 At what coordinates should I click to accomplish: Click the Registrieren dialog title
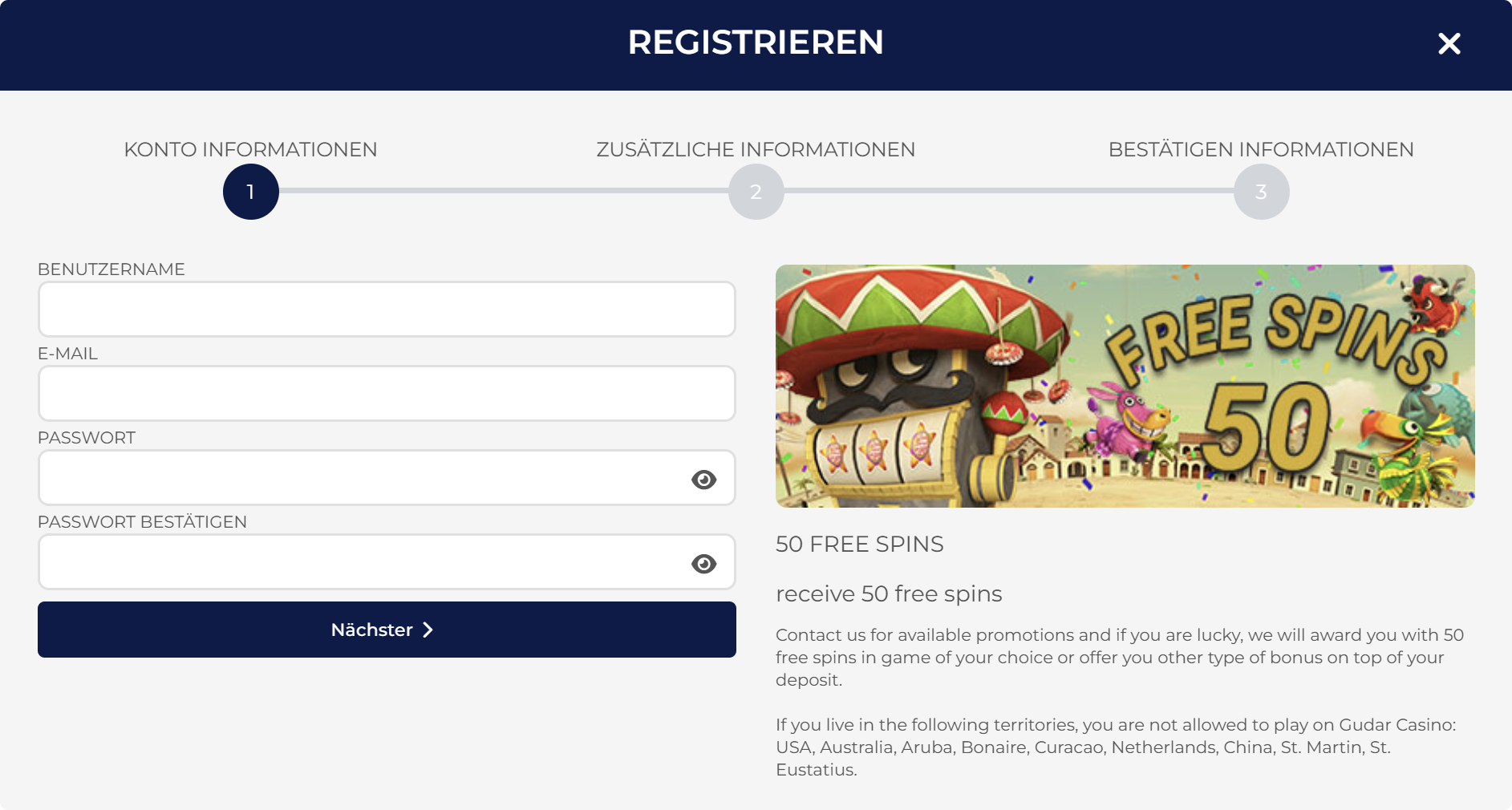(756, 43)
